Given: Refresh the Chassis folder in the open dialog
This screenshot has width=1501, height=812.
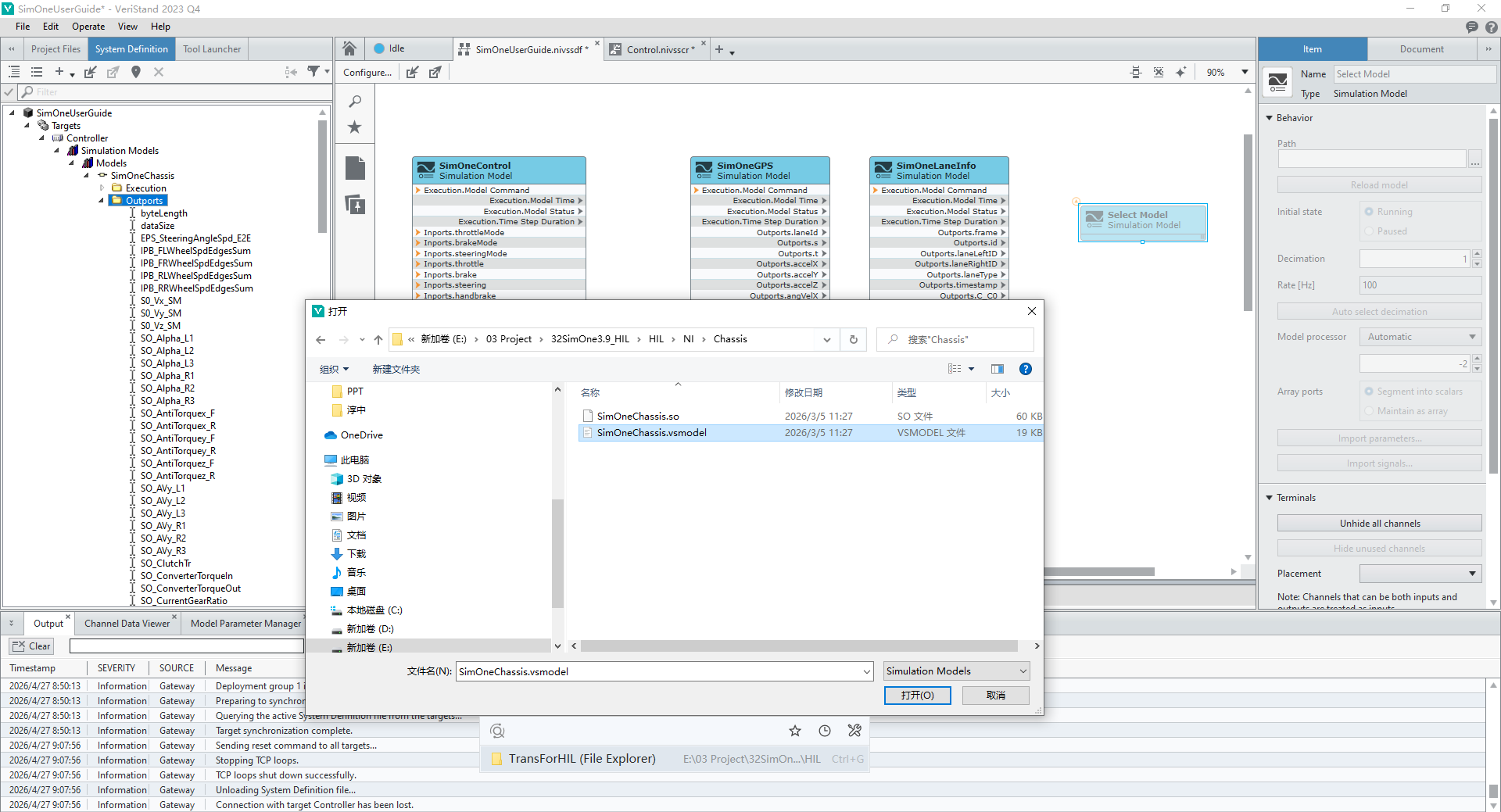Looking at the screenshot, I should coord(853,339).
